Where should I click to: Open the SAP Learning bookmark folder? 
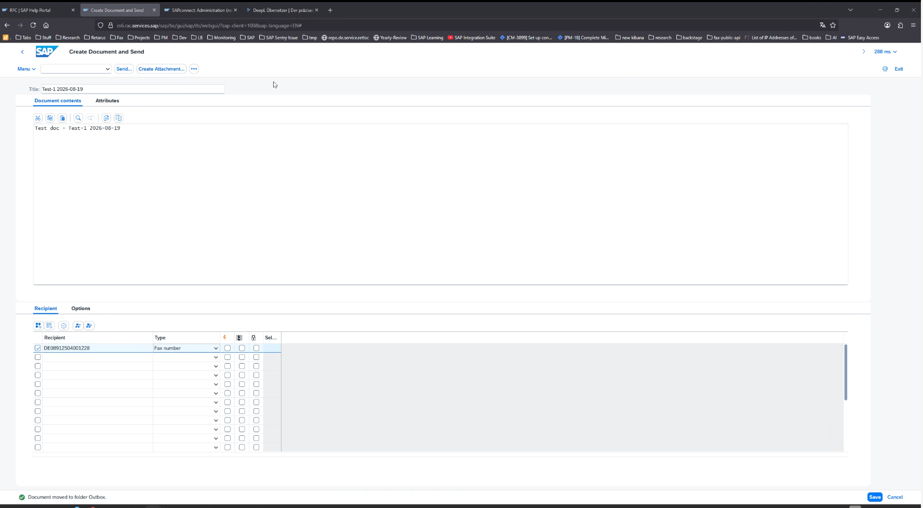(427, 38)
